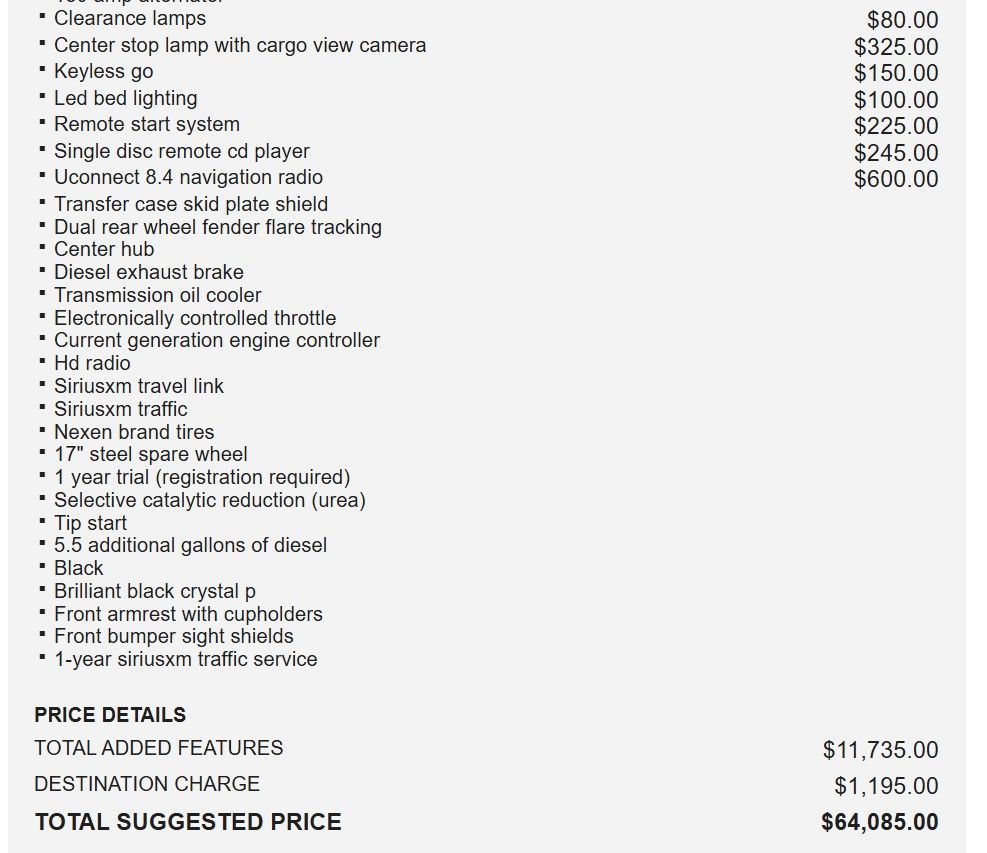The height and width of the screenshot is (853, 987).
Task: Click the PRICE DETAILS heading
Action: tap(110, 715)
